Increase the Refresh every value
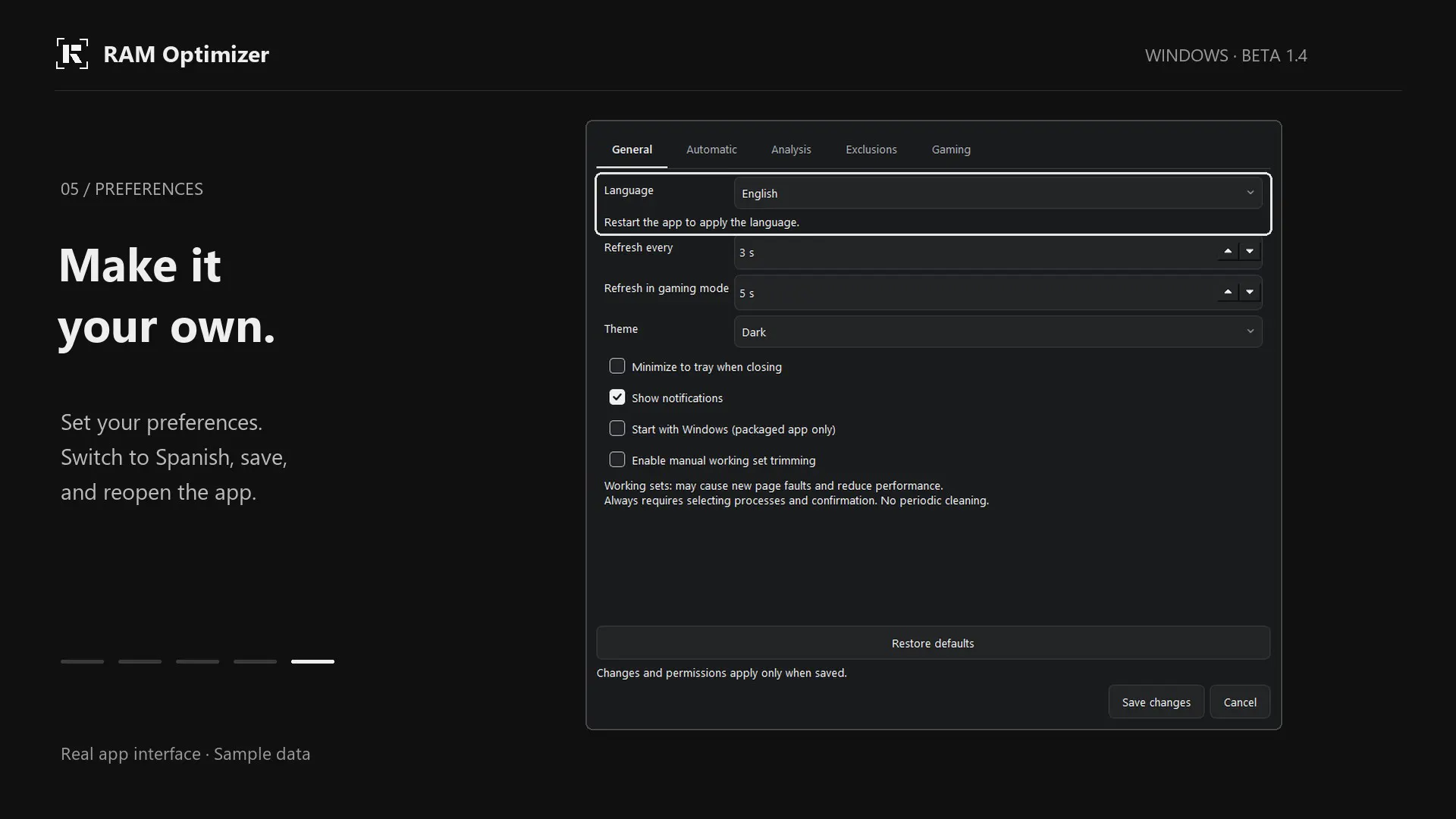Screen dimensions: 1456x819 [x=1228, y=252]
